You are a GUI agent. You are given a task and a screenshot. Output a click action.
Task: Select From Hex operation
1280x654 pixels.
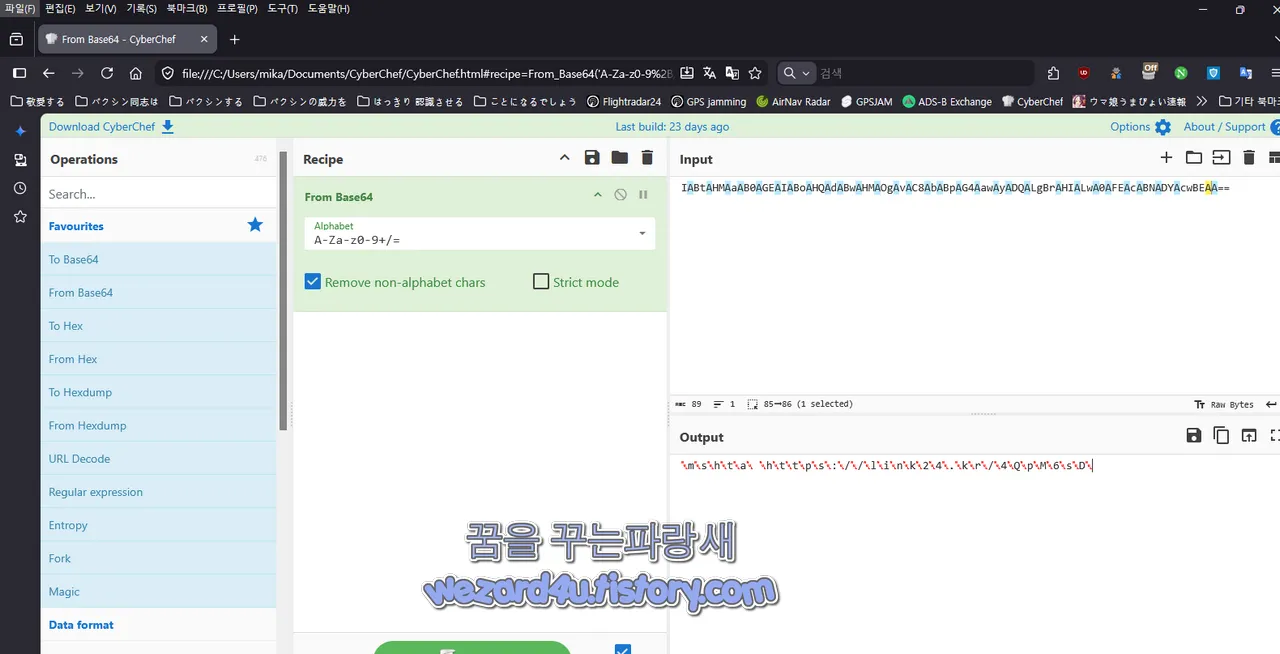click(158, 359)
